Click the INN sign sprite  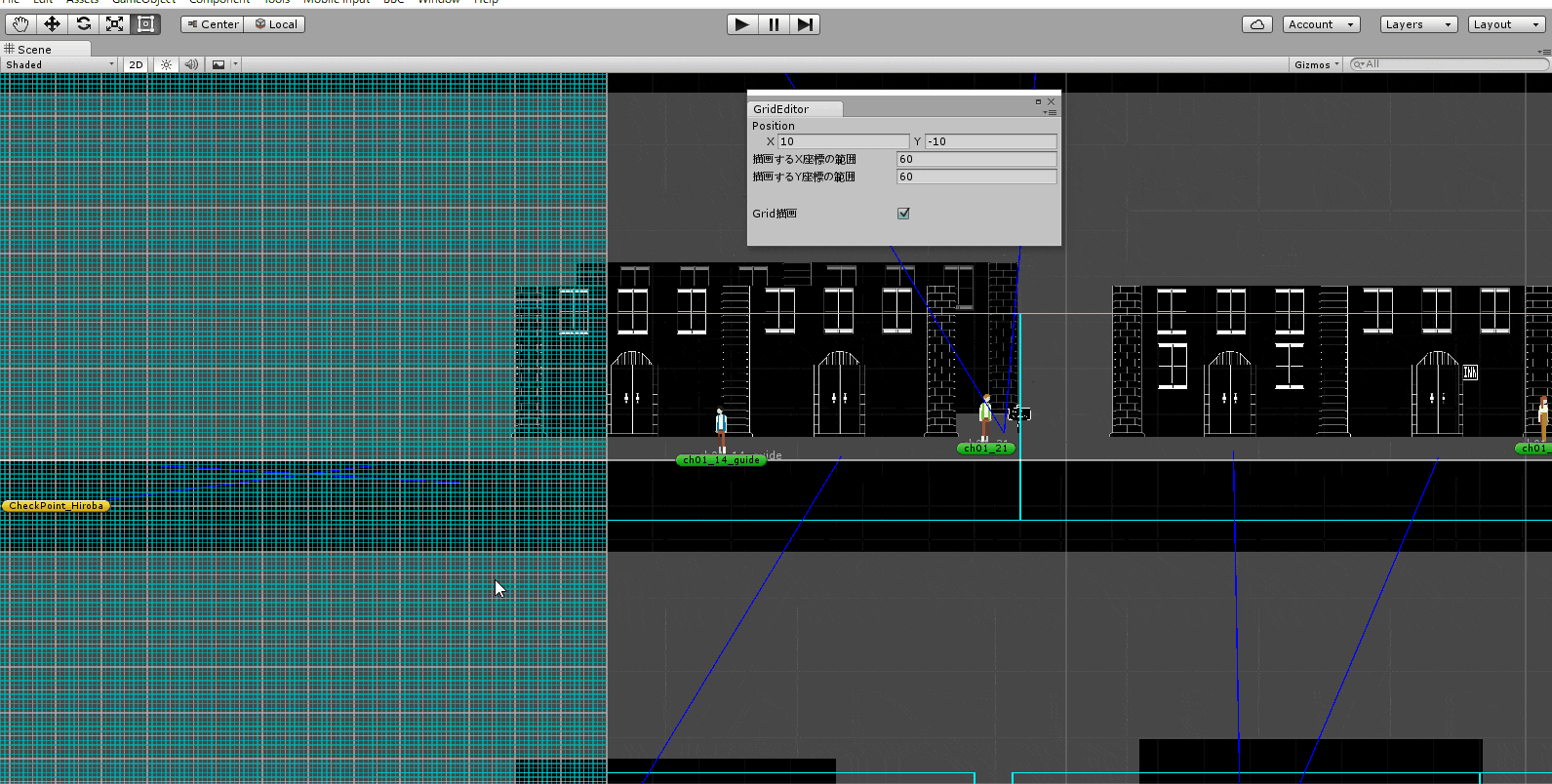(1470, 372)
